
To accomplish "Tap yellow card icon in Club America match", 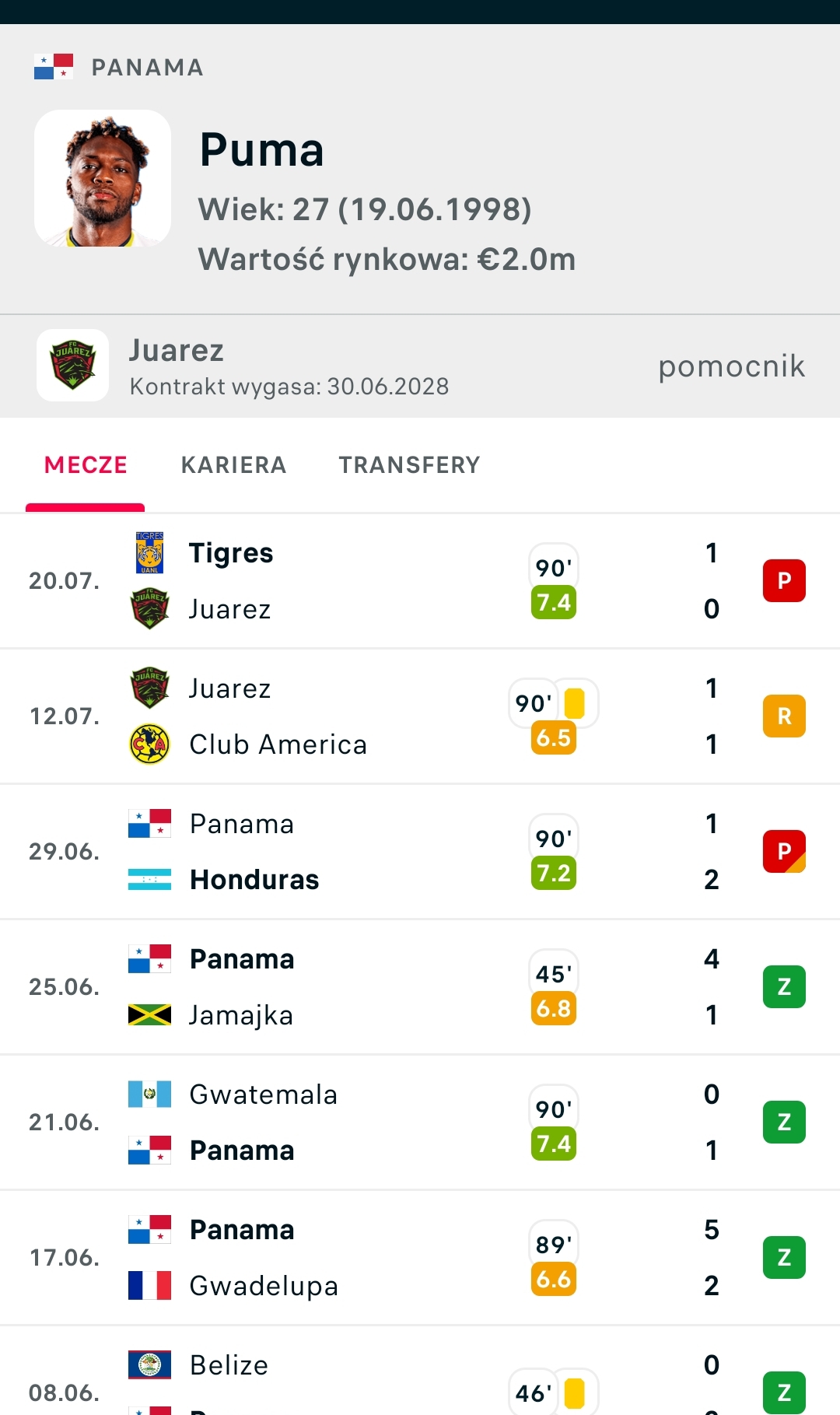I will point(575,703).
